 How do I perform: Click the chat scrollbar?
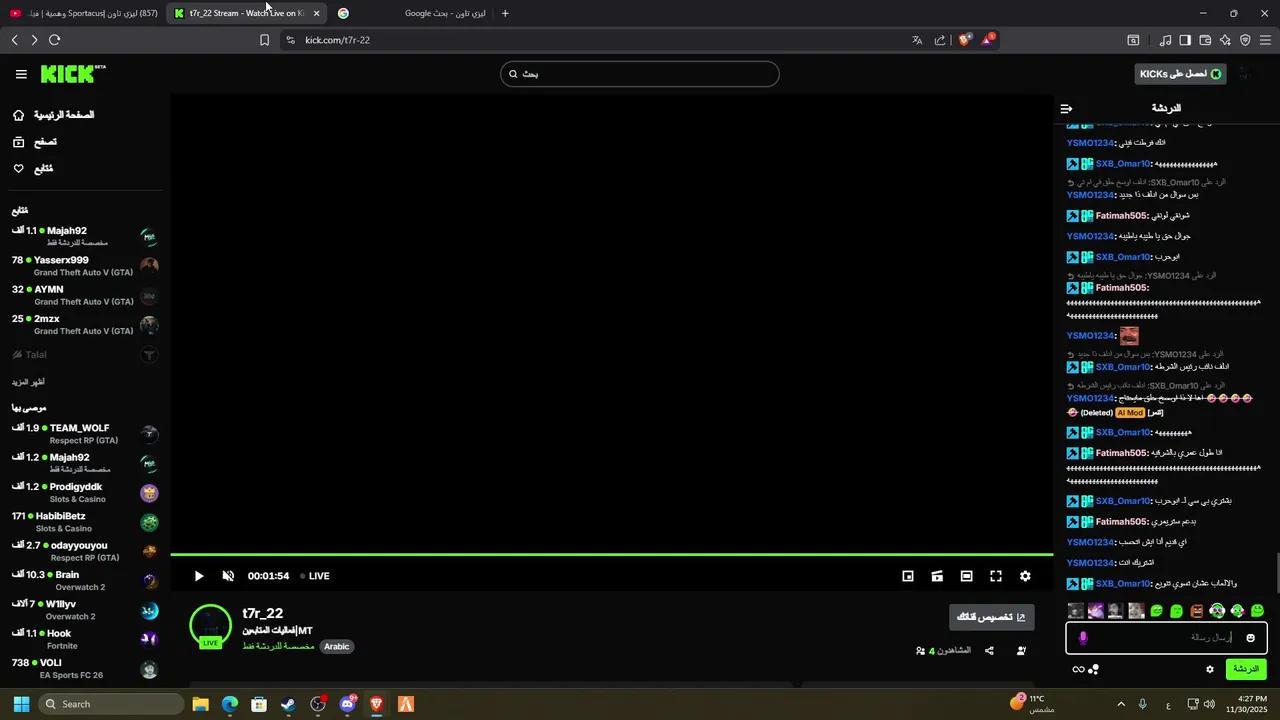pos(1276,573)
